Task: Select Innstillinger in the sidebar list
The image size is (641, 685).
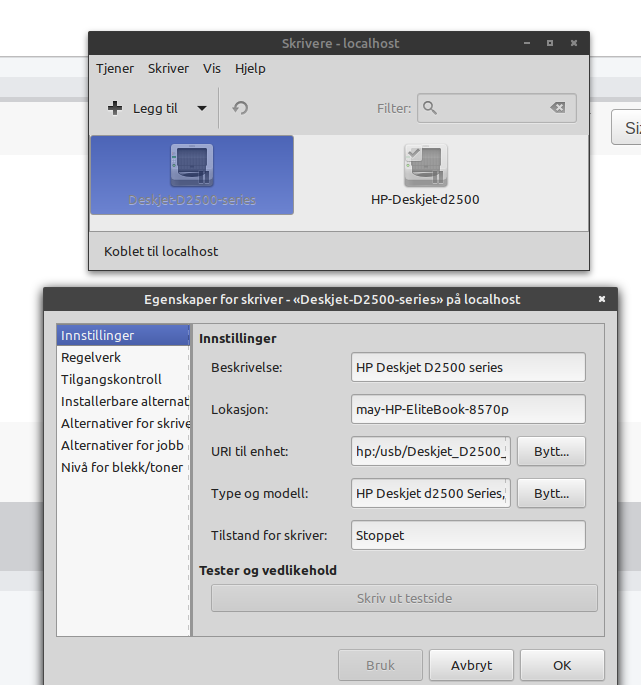Action: [x=123, y=336]
